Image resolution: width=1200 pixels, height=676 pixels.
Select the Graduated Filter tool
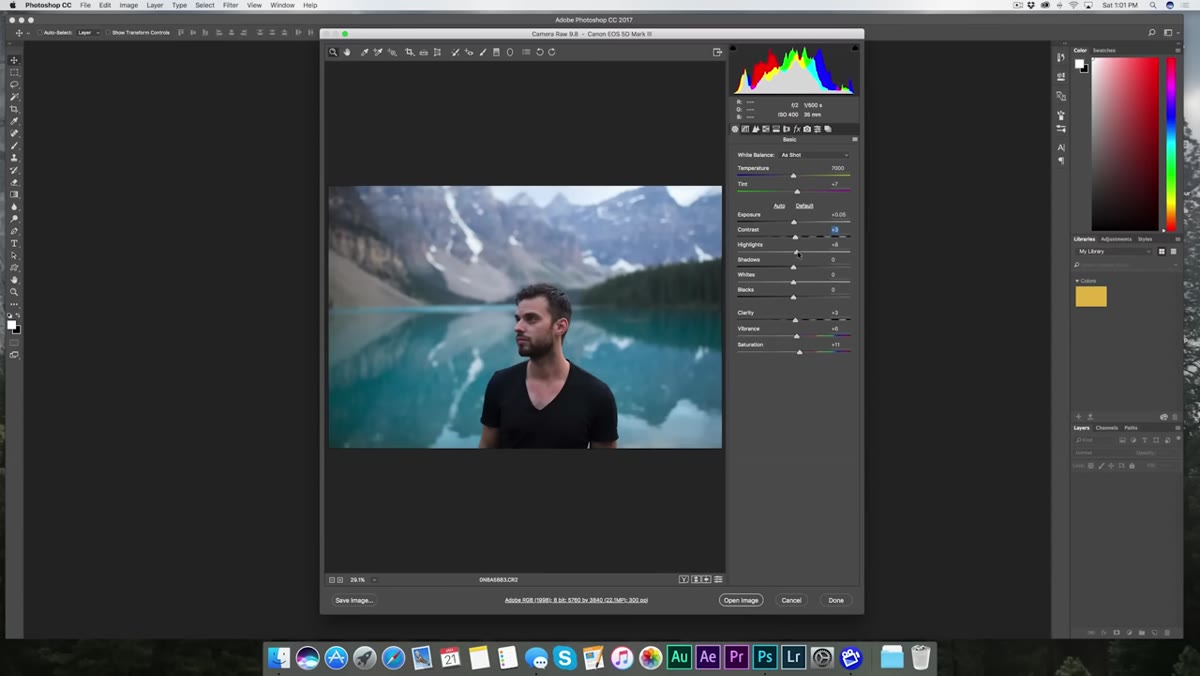496,52
